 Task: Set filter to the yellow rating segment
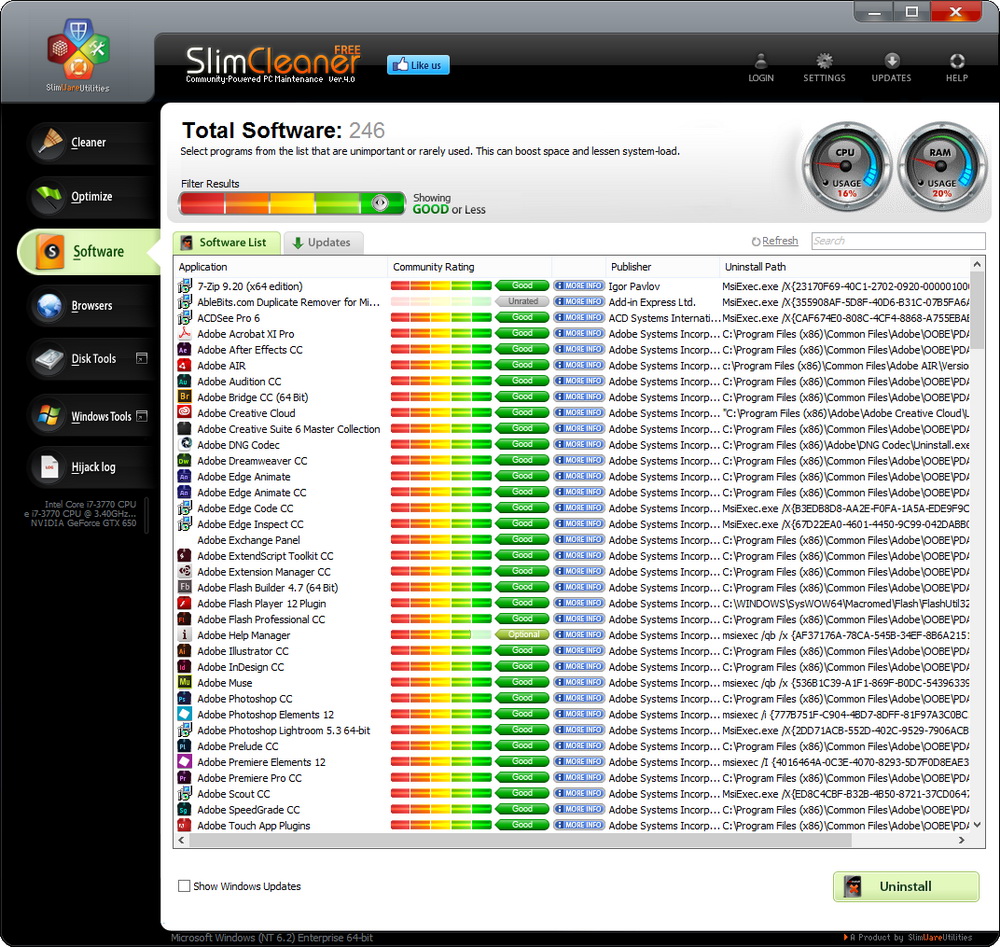293,203
